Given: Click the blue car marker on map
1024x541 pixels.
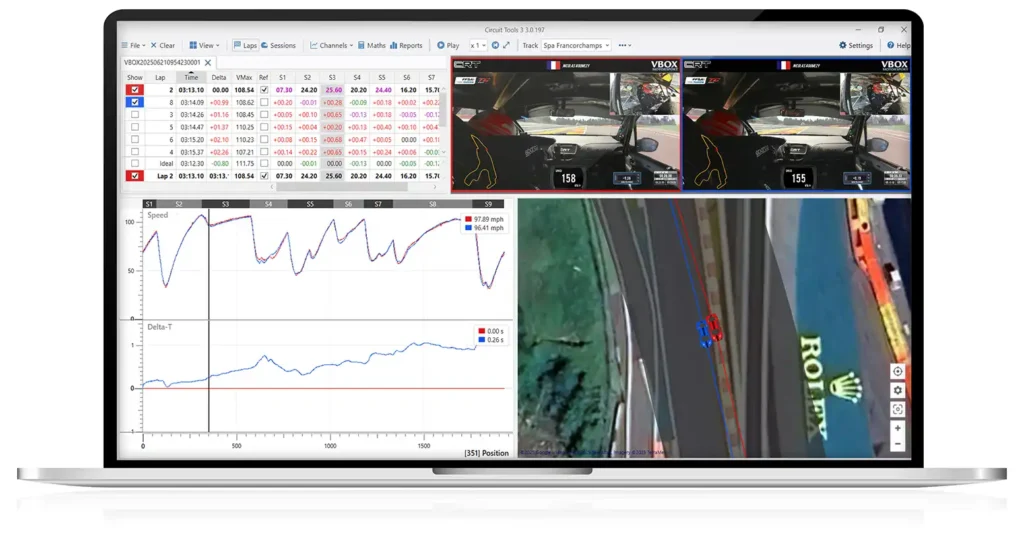Looking at the screenshot, I should 703,334.
